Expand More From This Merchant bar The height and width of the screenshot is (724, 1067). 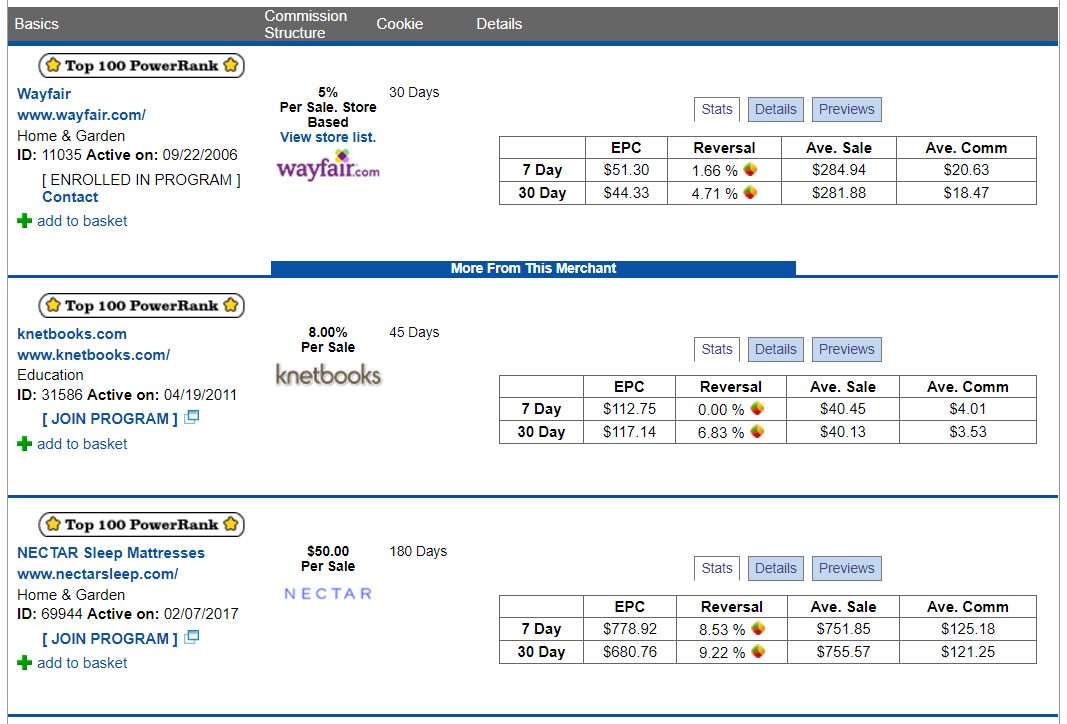click(533, 268)
